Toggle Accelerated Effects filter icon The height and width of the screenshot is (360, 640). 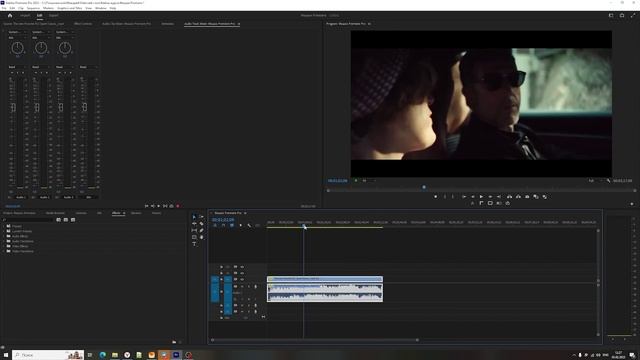(x=58, y=220)
